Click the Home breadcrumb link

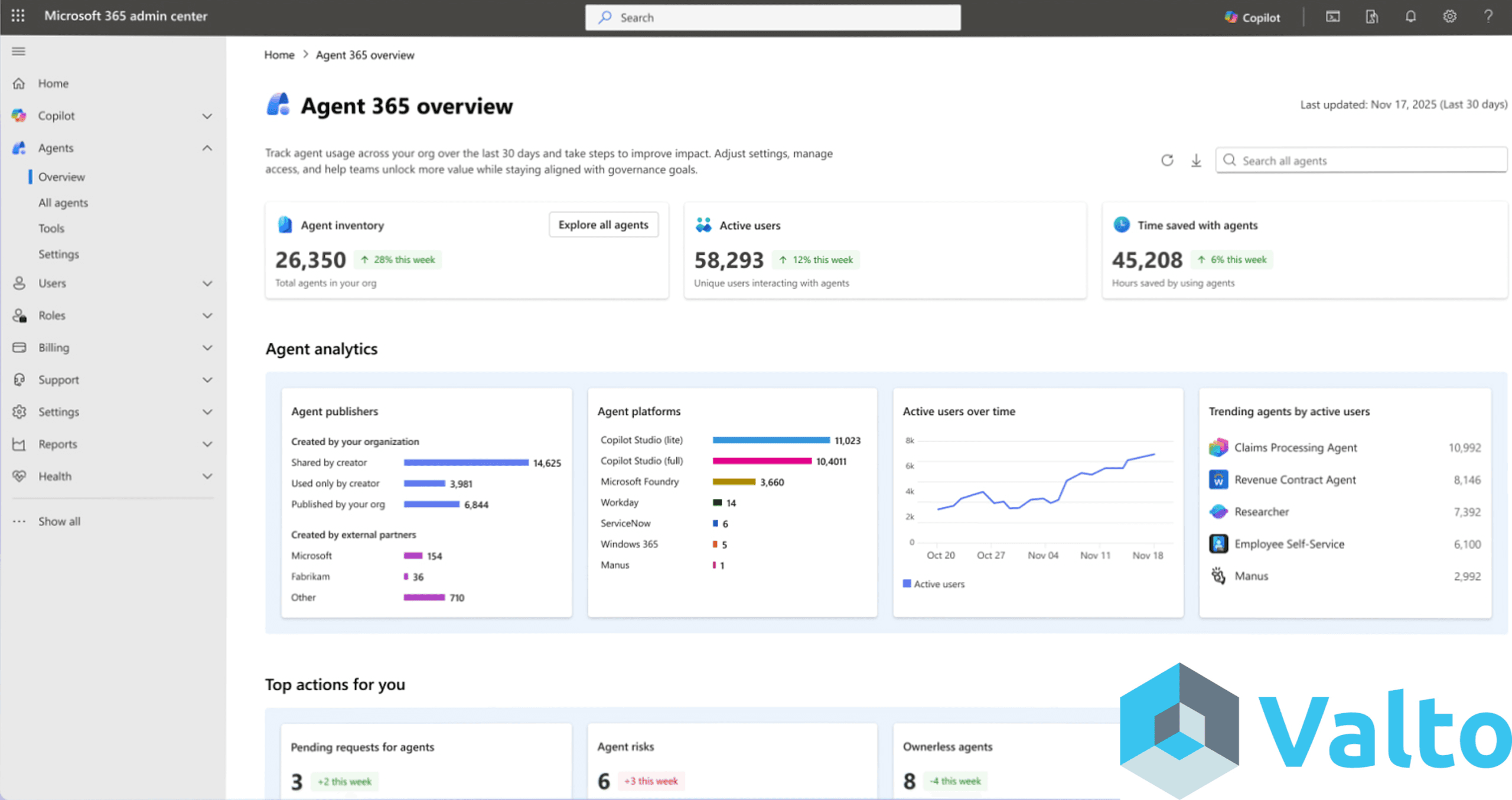(279, 55)
